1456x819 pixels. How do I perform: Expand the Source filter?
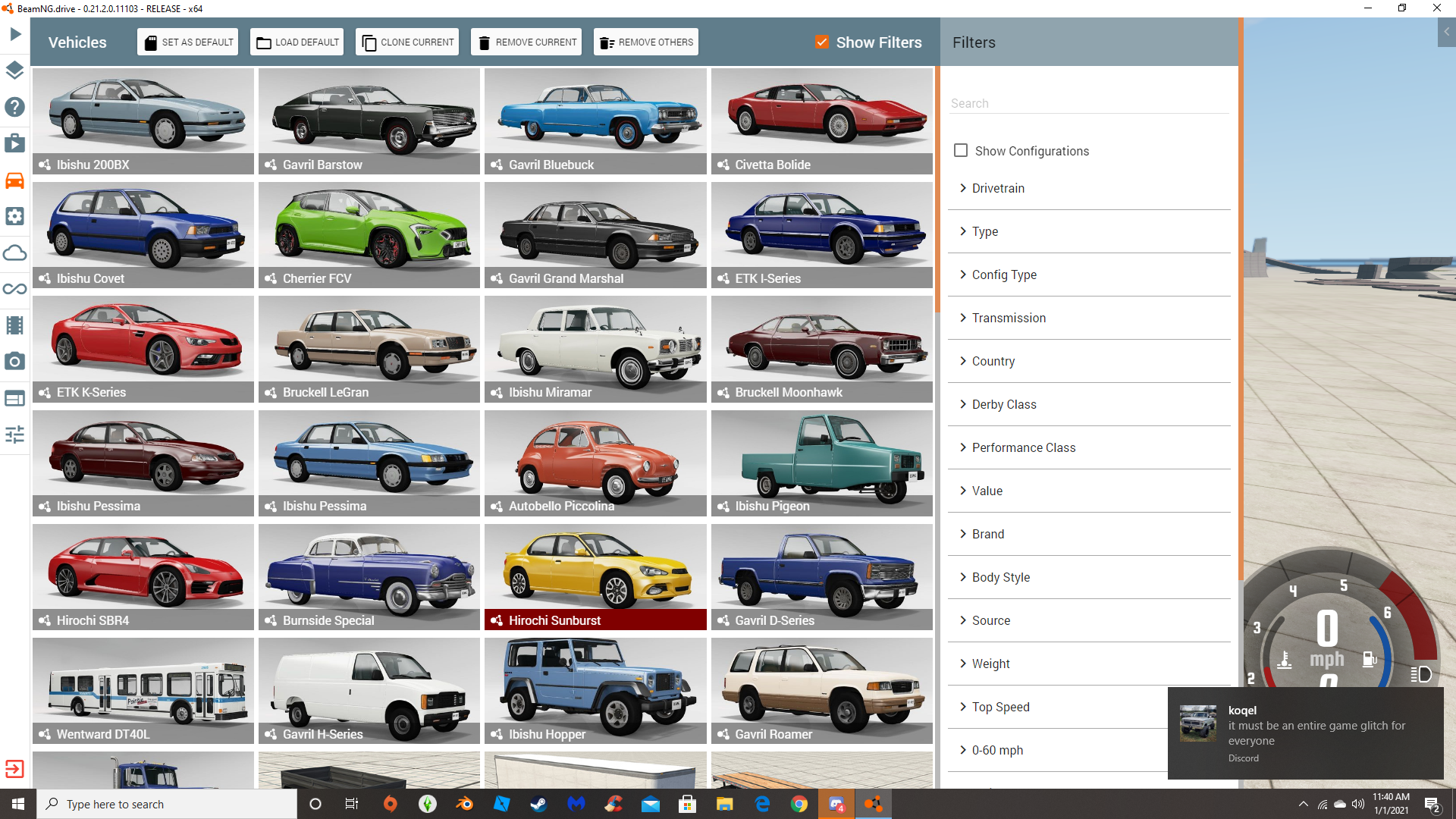click(x=1089, y=620)
